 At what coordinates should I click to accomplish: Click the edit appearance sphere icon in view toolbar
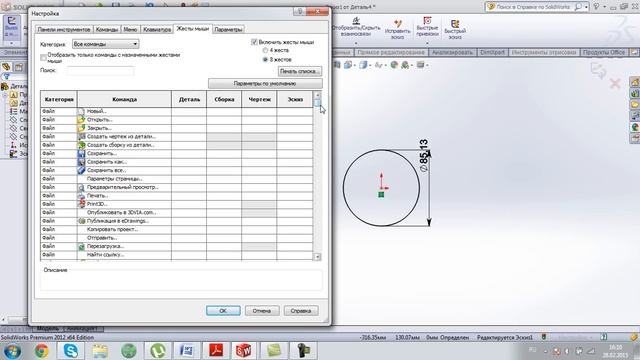click(x=394, y=65)
